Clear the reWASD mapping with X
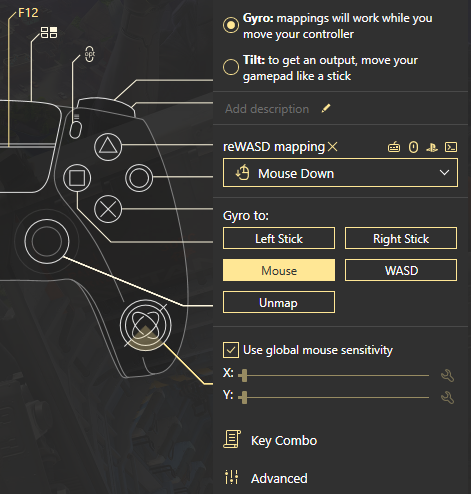Viewport: 471px width, 494px height. 333,147
